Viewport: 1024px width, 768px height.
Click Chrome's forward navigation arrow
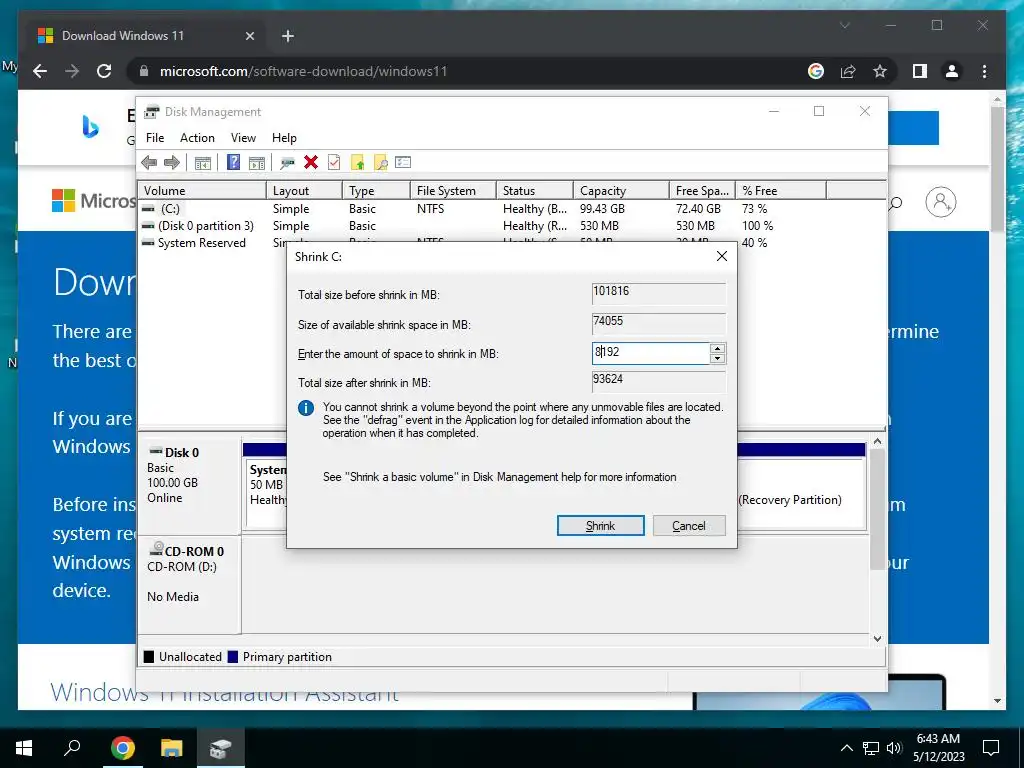[72, 71]
